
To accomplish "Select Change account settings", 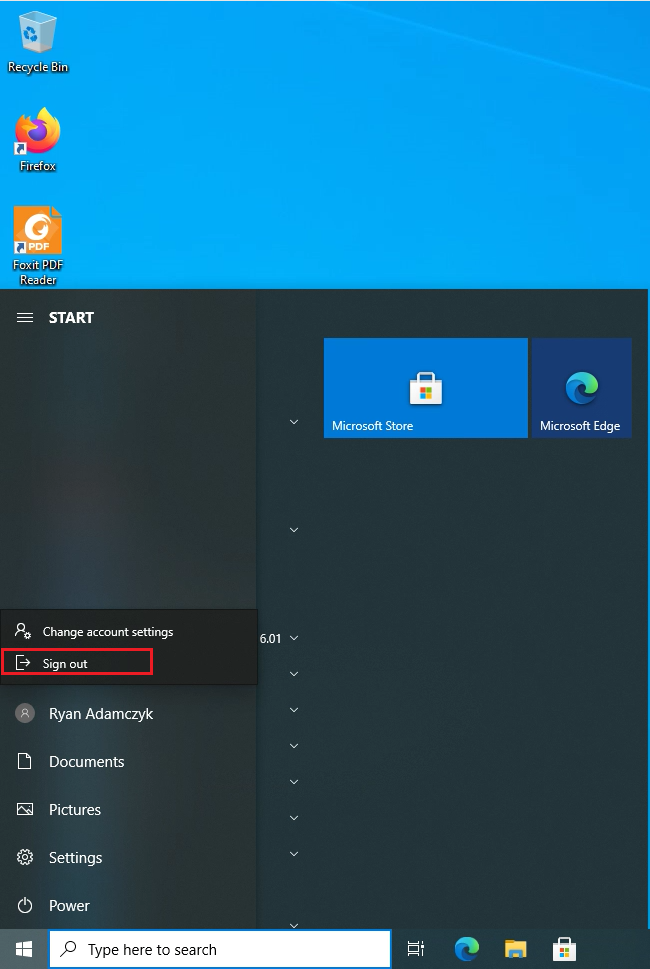I will tap(107, 632).
